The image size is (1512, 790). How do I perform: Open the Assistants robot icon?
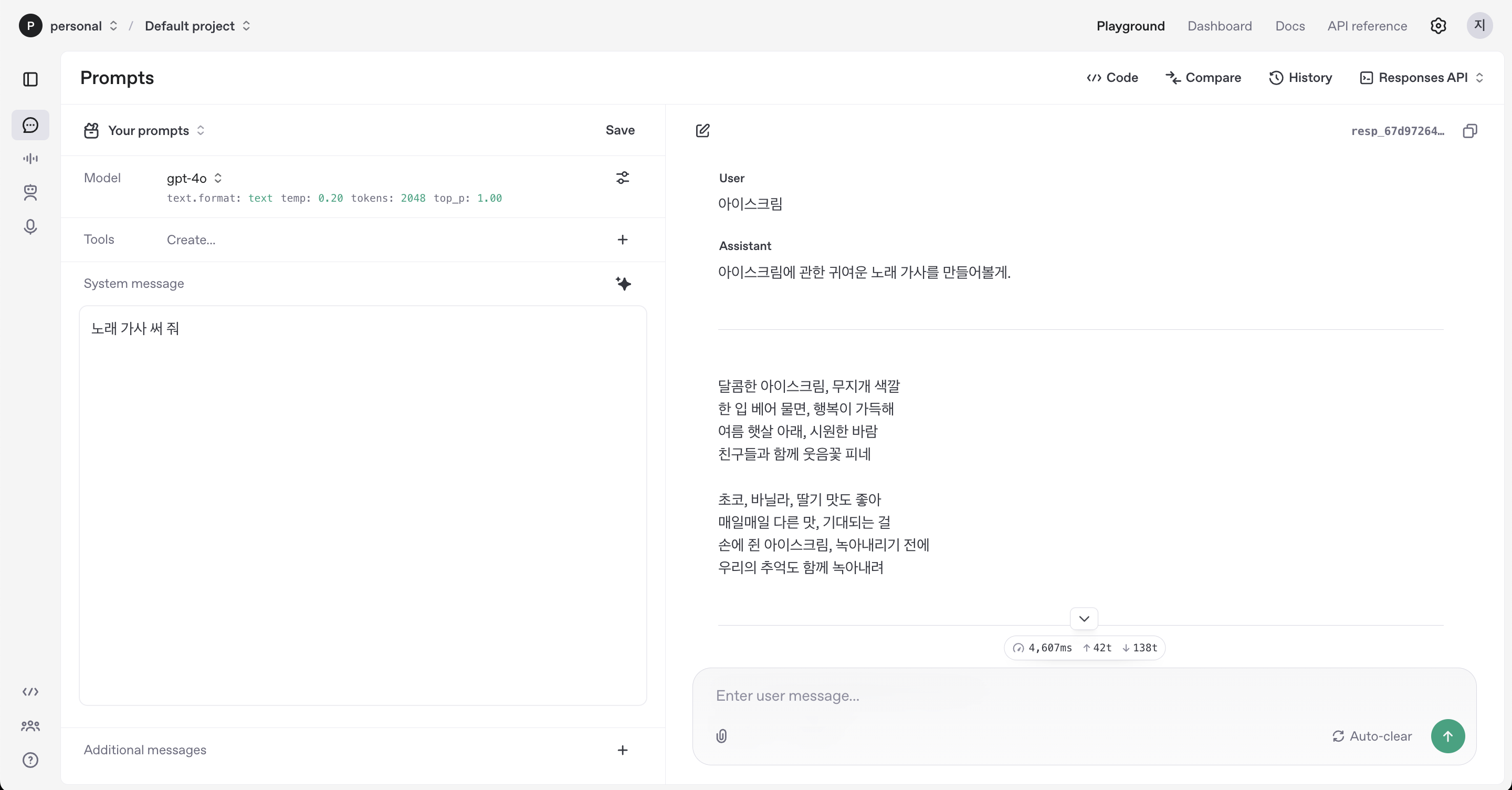[x=30, y=193]
